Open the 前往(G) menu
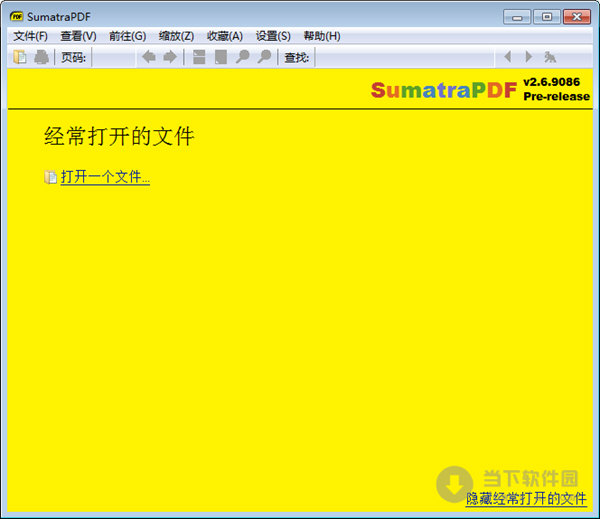Image resolution: width=600 pixels, height=519 pixels. pyautogui.click(x=127, y=36)
